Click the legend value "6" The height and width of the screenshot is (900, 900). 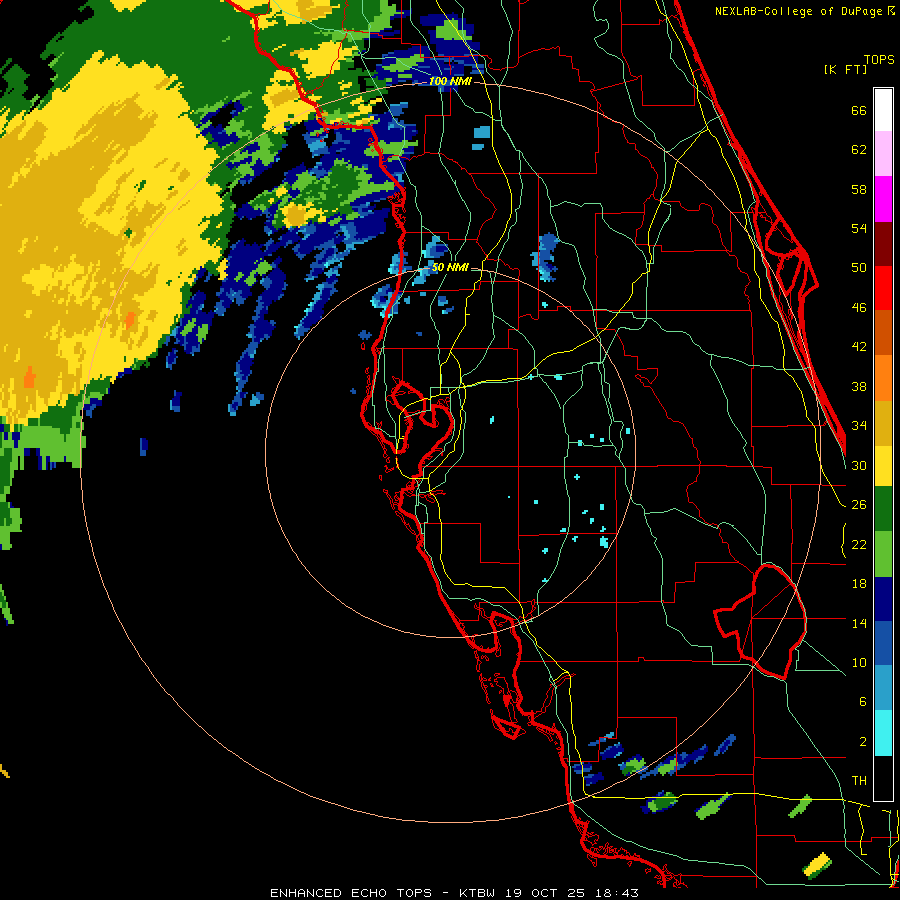tap(862, 702)
